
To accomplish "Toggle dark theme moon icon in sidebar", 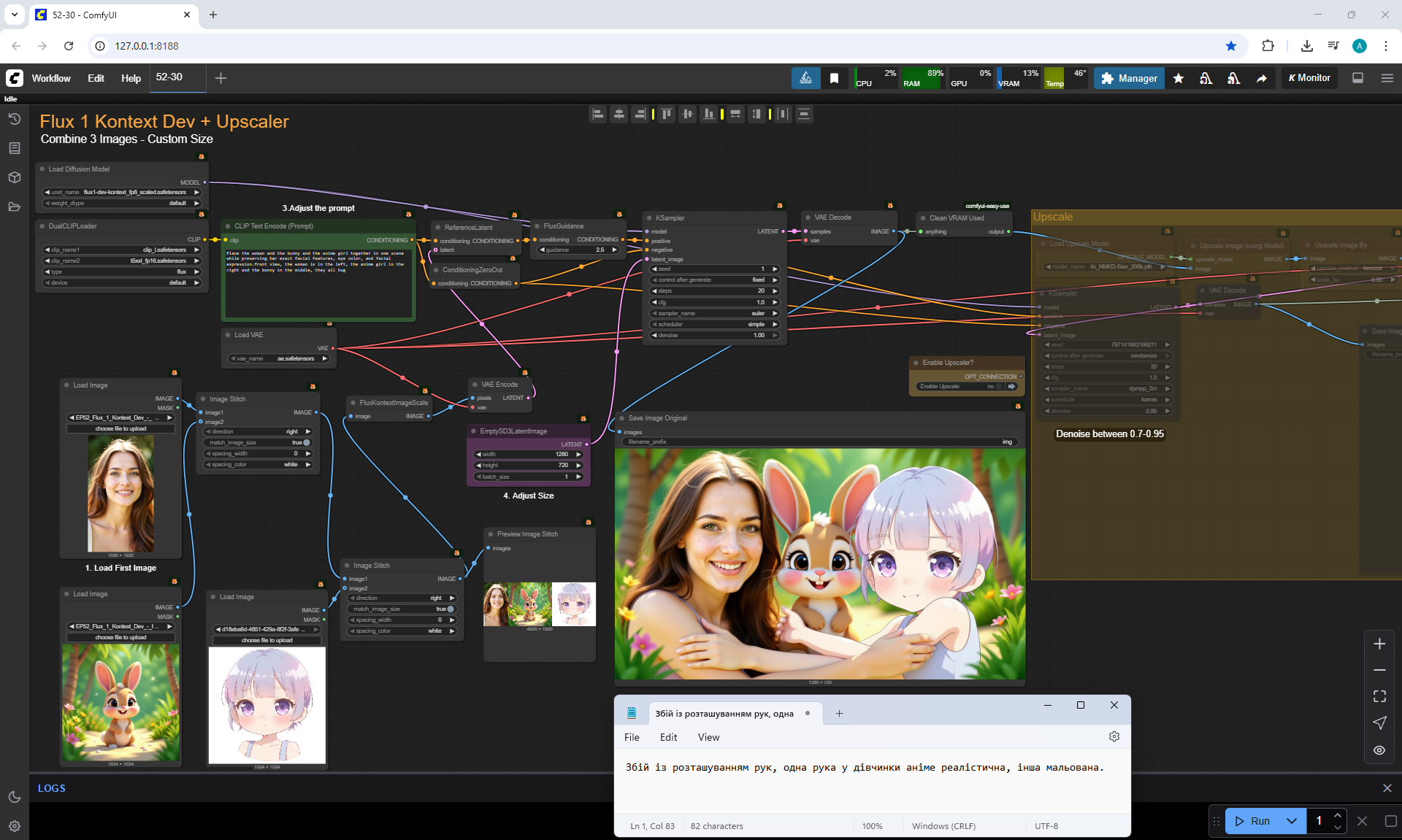I will 14,797.
